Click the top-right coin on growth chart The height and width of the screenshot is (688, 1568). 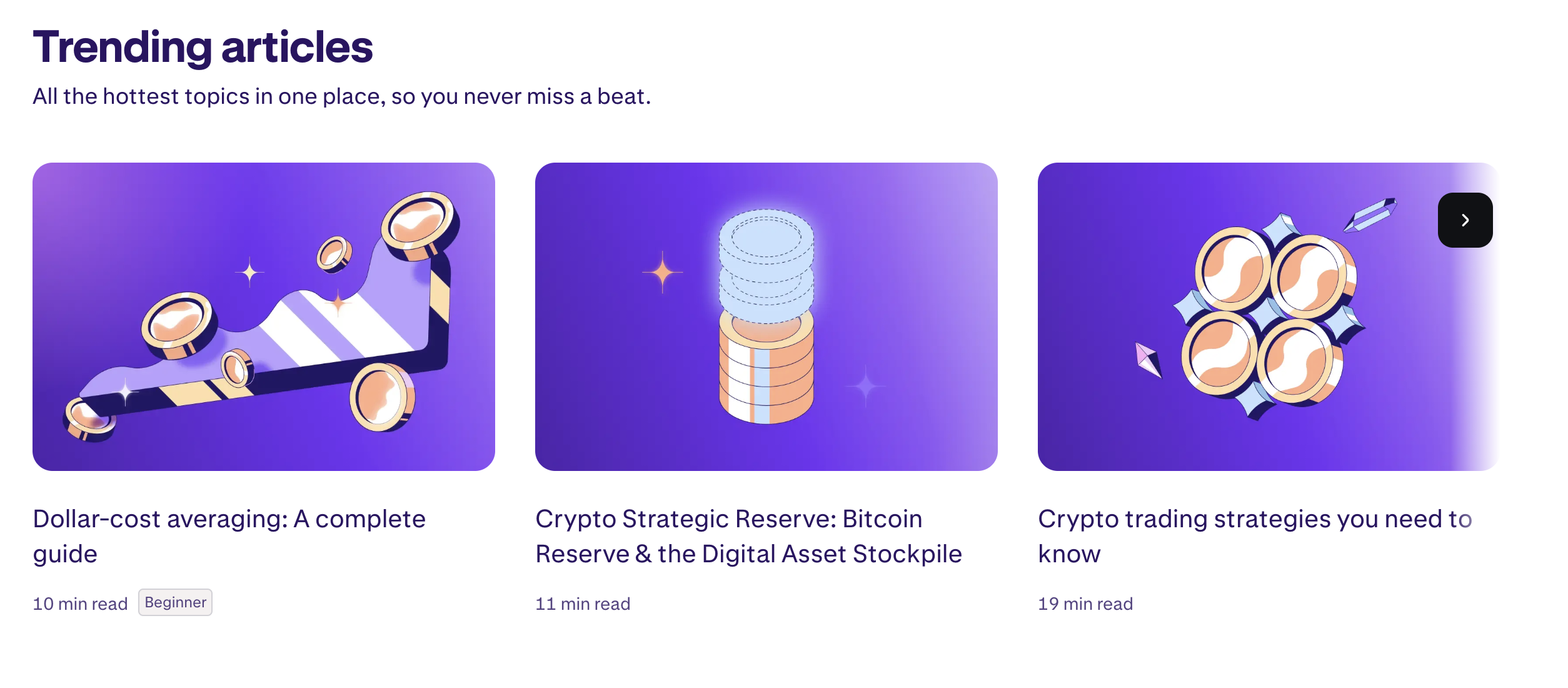tap(421, 226)
